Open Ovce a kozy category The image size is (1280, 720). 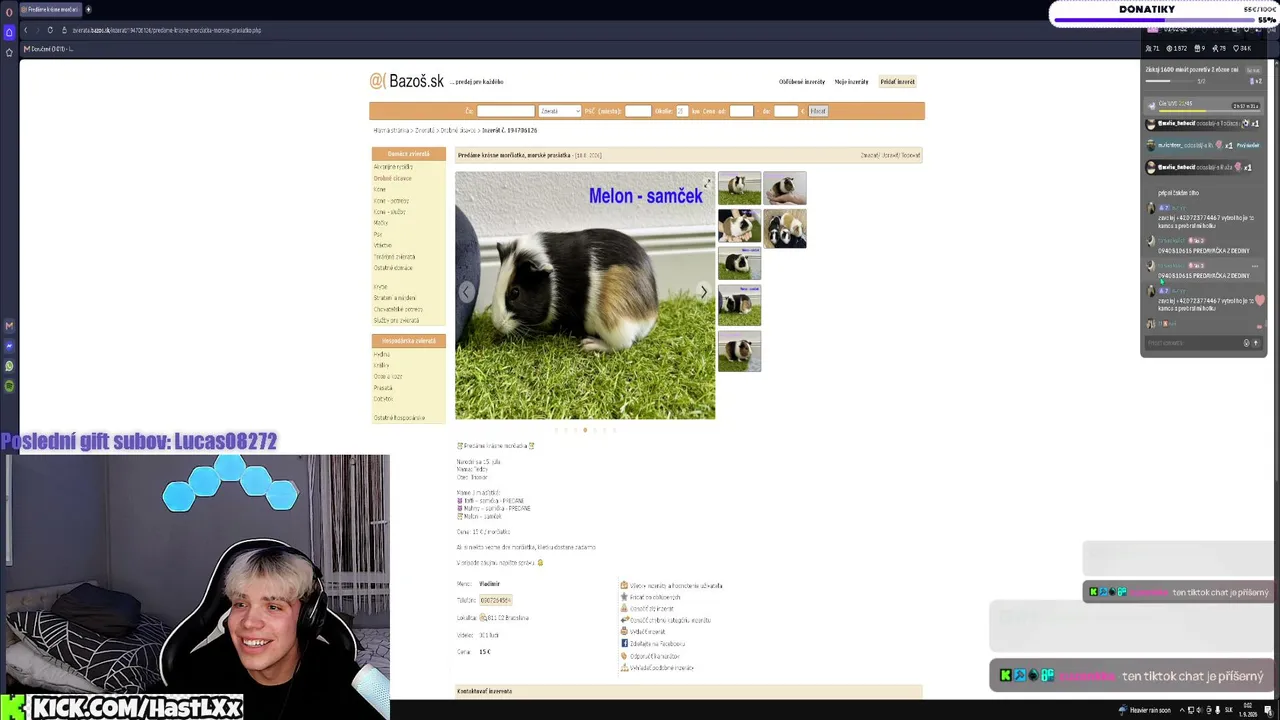pyautogui.click(x=388, y=377)
